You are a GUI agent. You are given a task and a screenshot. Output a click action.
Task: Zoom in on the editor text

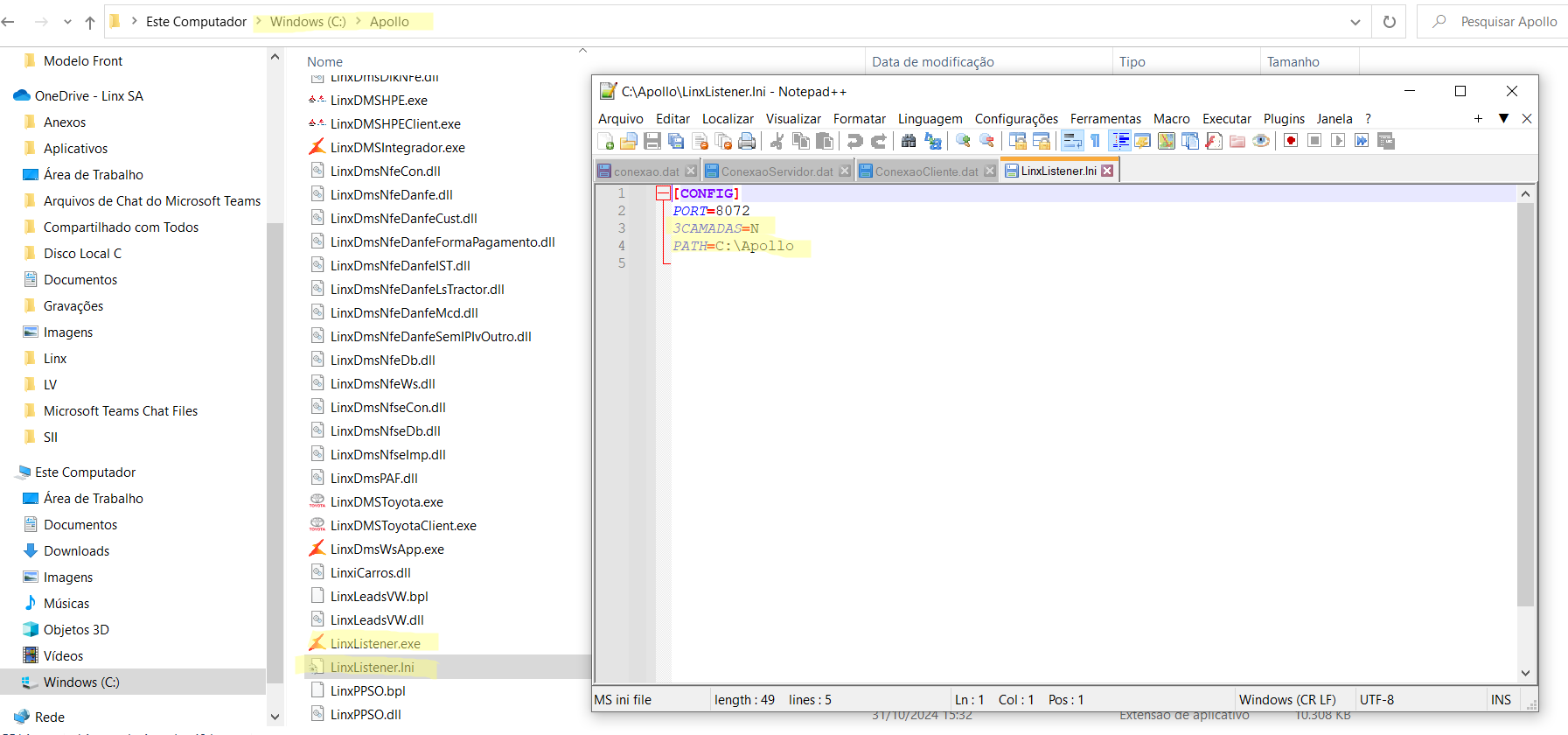963,141
